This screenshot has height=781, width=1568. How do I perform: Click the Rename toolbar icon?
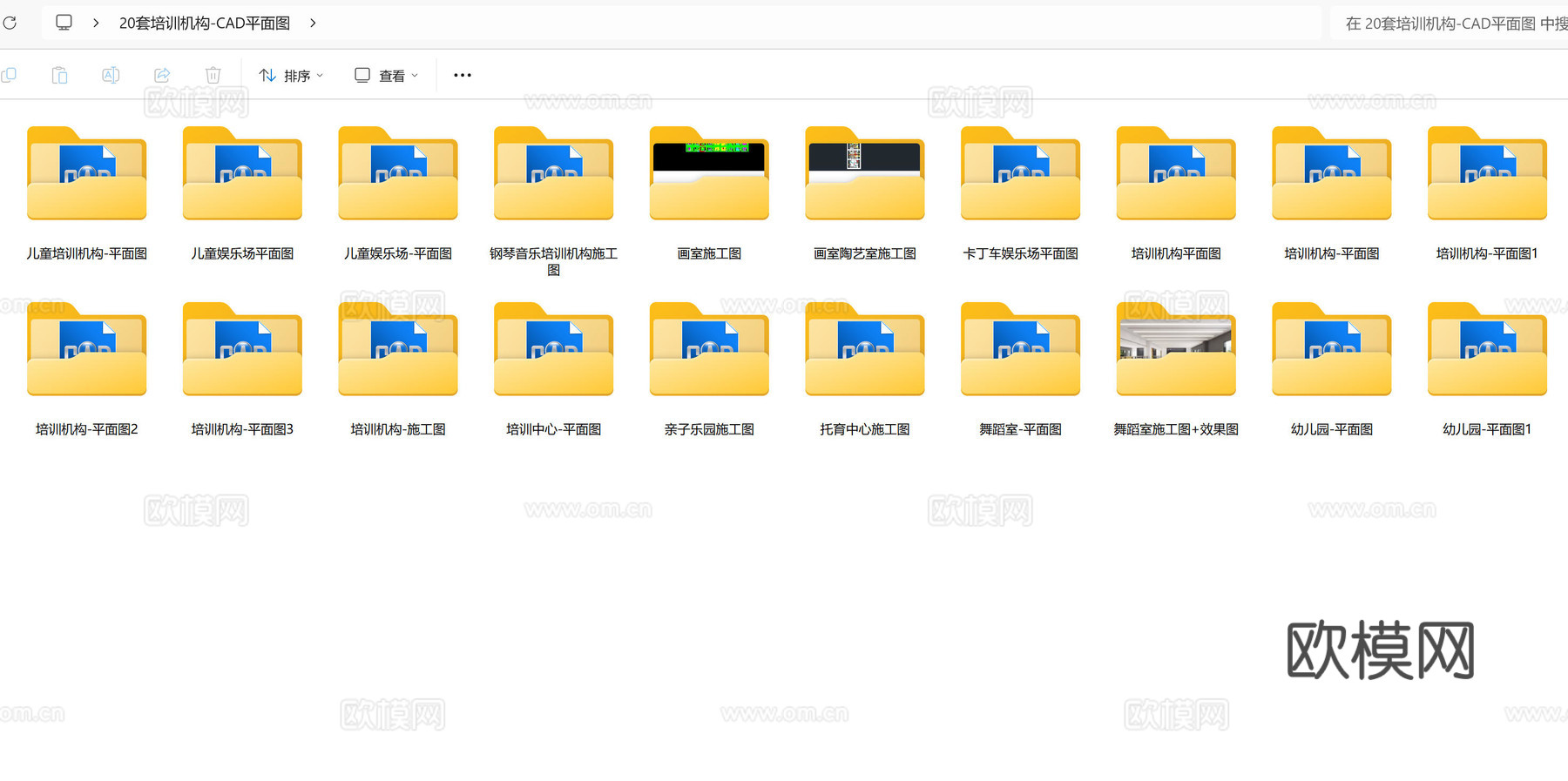click(111, 76)
